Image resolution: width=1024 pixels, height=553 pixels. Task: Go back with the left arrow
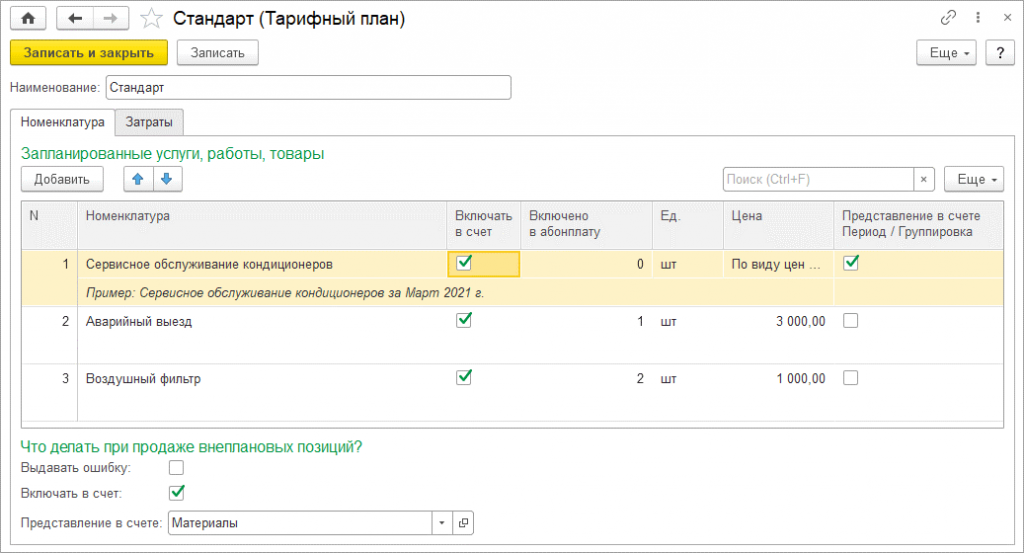pos(75,18)
